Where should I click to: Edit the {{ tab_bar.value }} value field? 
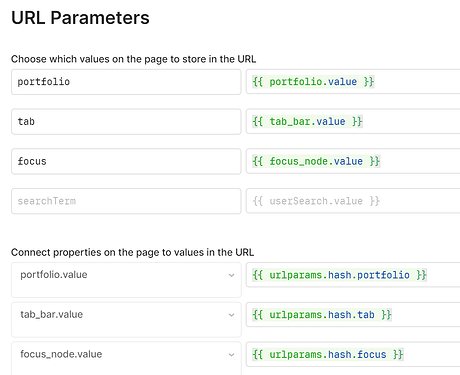(353, 121)
